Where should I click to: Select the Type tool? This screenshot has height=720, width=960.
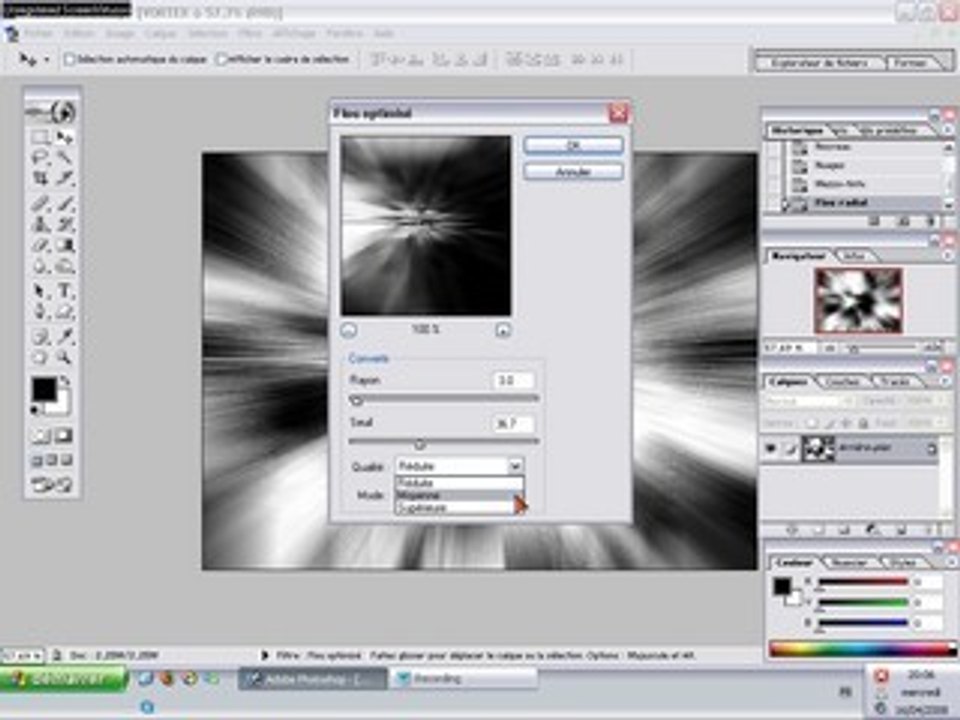click(x=64, y=291)
